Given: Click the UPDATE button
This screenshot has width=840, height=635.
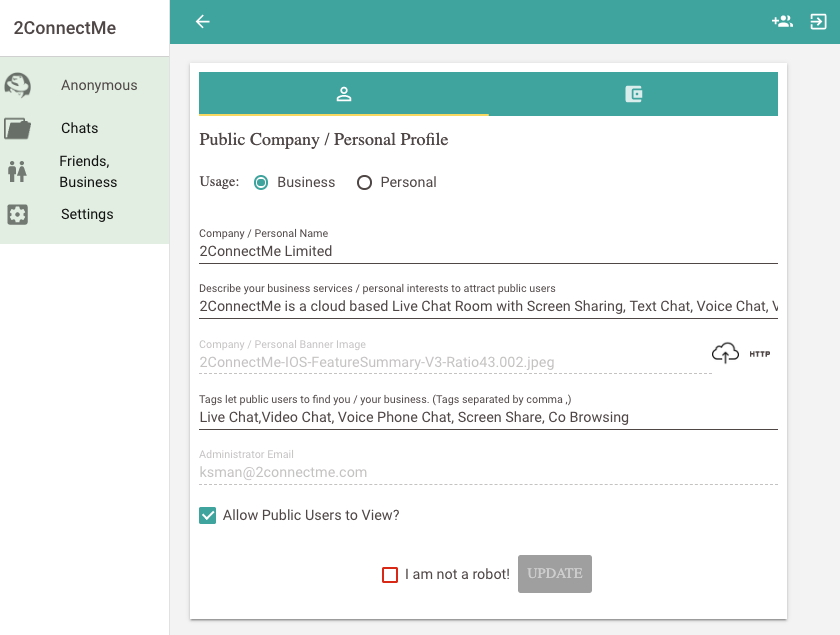Looking at the screenshot, I should point(555,574).
